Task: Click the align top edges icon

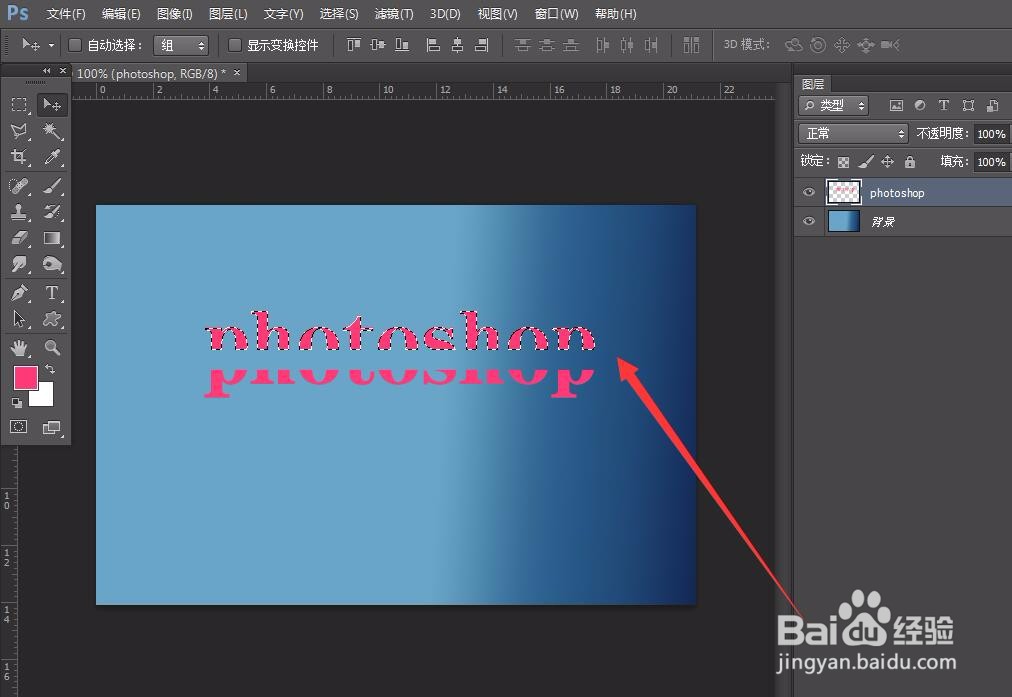Action: pos(354,45)
